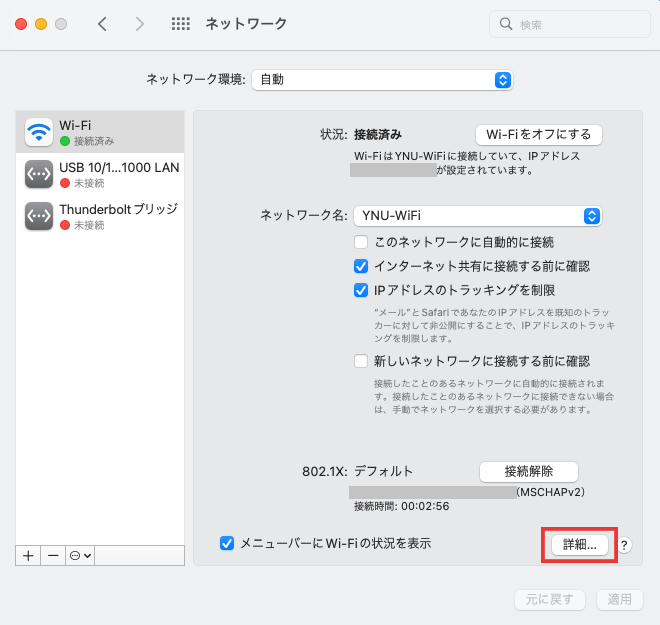The width and height of the screenshot is (660, 625).
Task: Show all preferences with the grid icon
Action: (181, 23)
